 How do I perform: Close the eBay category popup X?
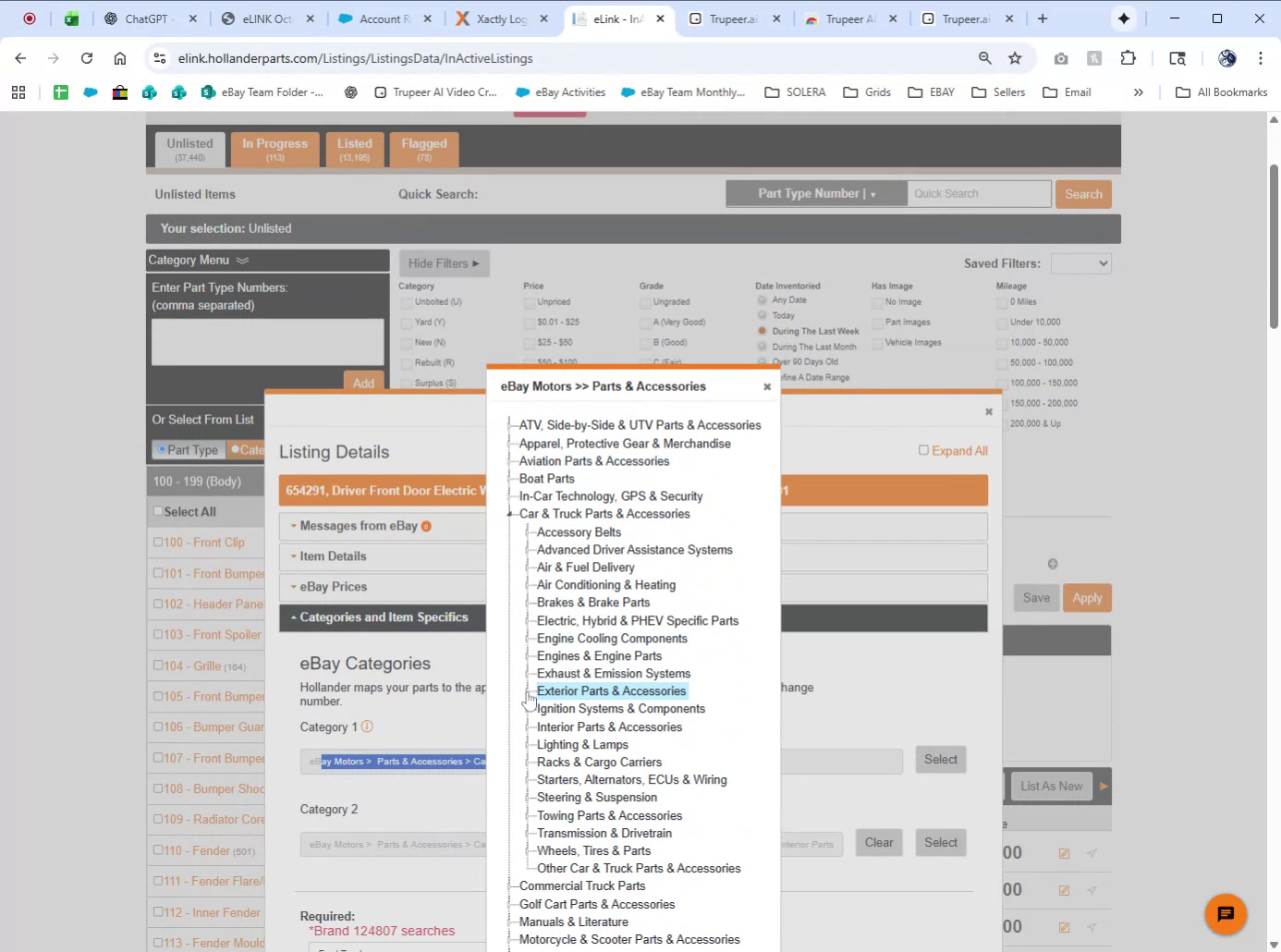click(767, 387)
